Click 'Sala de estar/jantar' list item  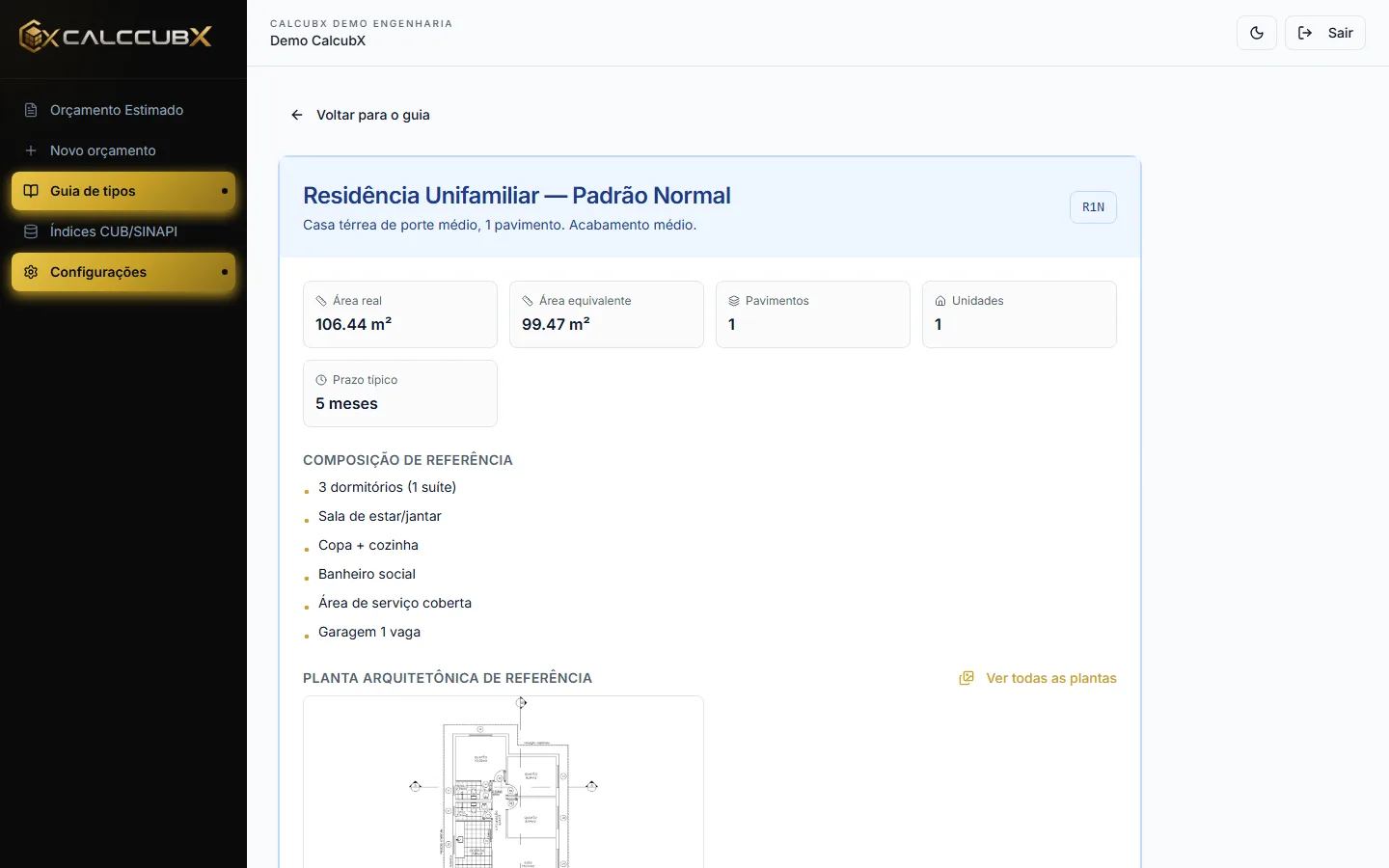(380, 516)
